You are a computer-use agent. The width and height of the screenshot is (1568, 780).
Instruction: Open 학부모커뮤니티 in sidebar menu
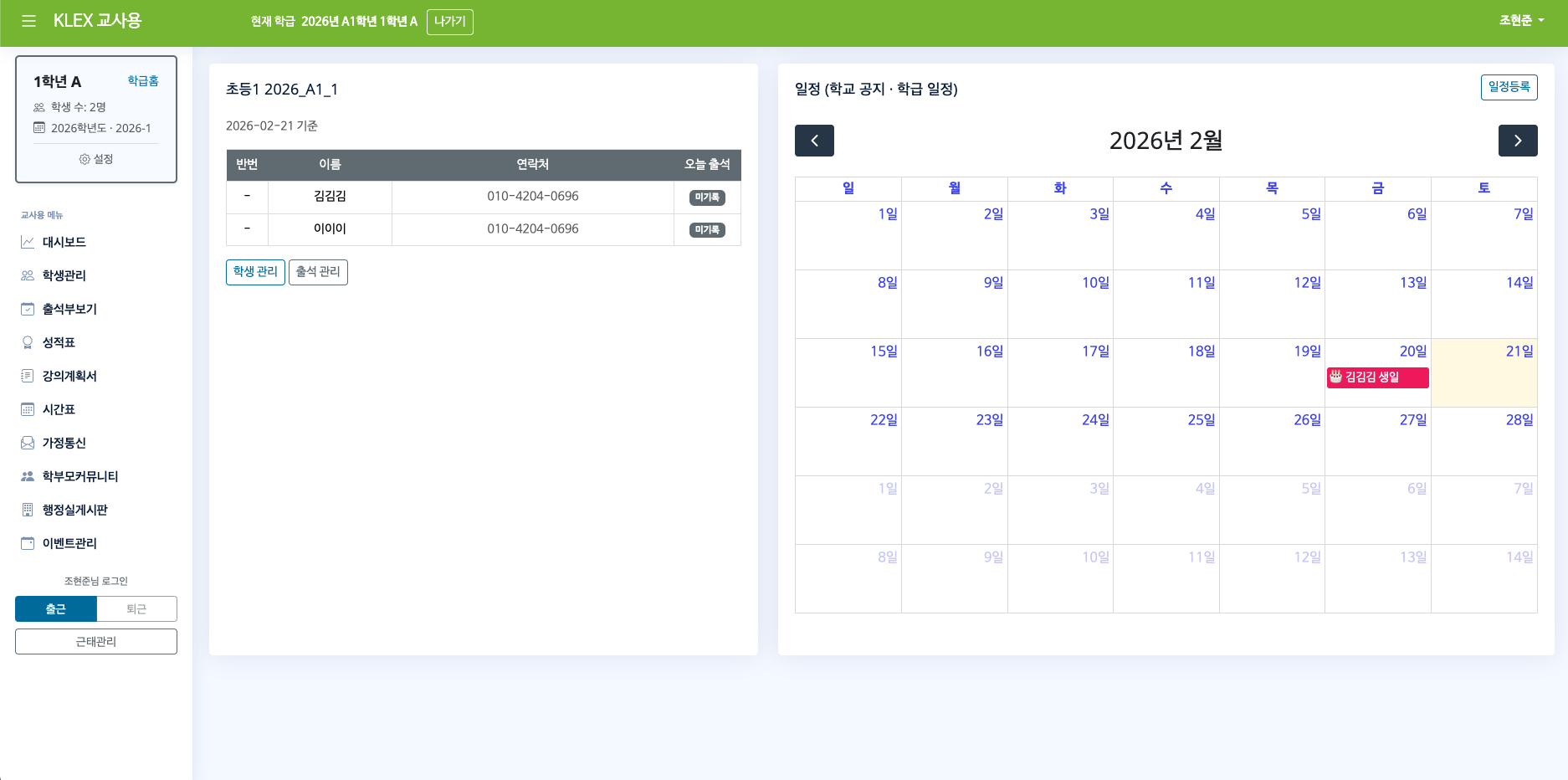click(80, 476)
